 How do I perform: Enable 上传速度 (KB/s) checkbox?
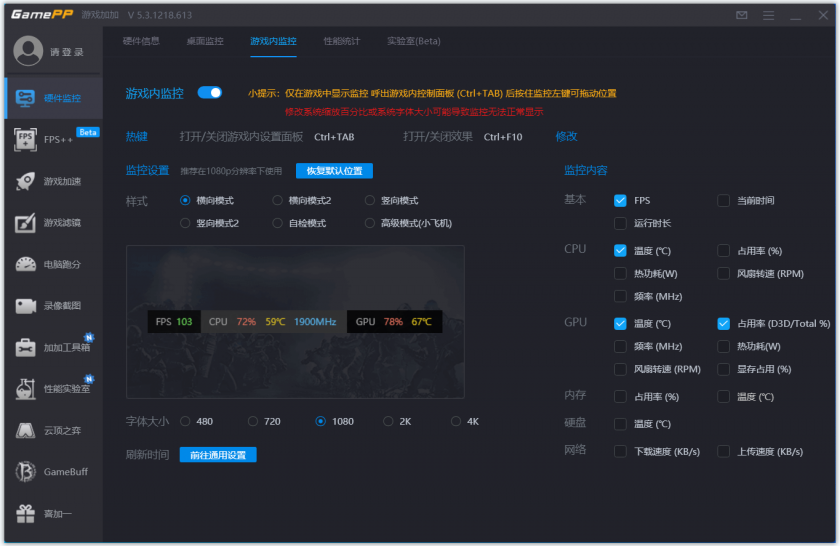pos(724,452)
